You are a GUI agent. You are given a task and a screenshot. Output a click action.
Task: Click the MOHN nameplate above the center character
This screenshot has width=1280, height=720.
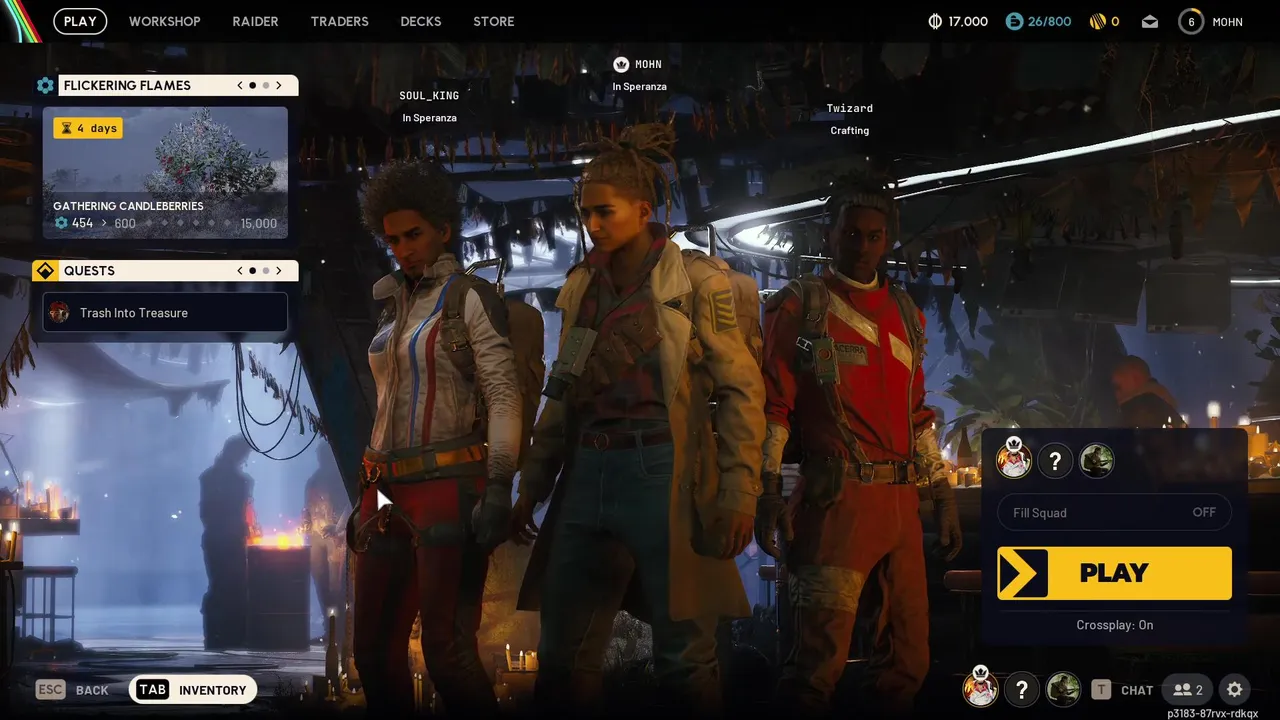(x=648, y=64)
